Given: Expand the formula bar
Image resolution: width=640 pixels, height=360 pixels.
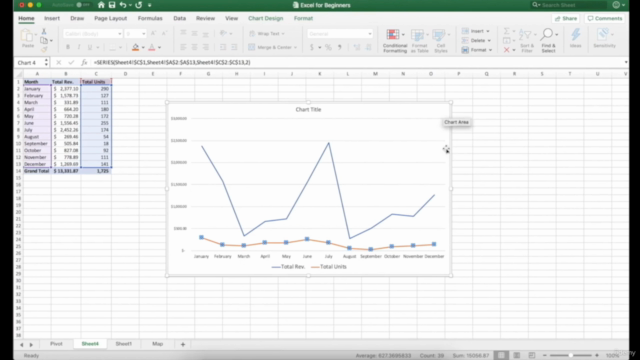Looking at the screenshot, I should click(x=626, y=62).
